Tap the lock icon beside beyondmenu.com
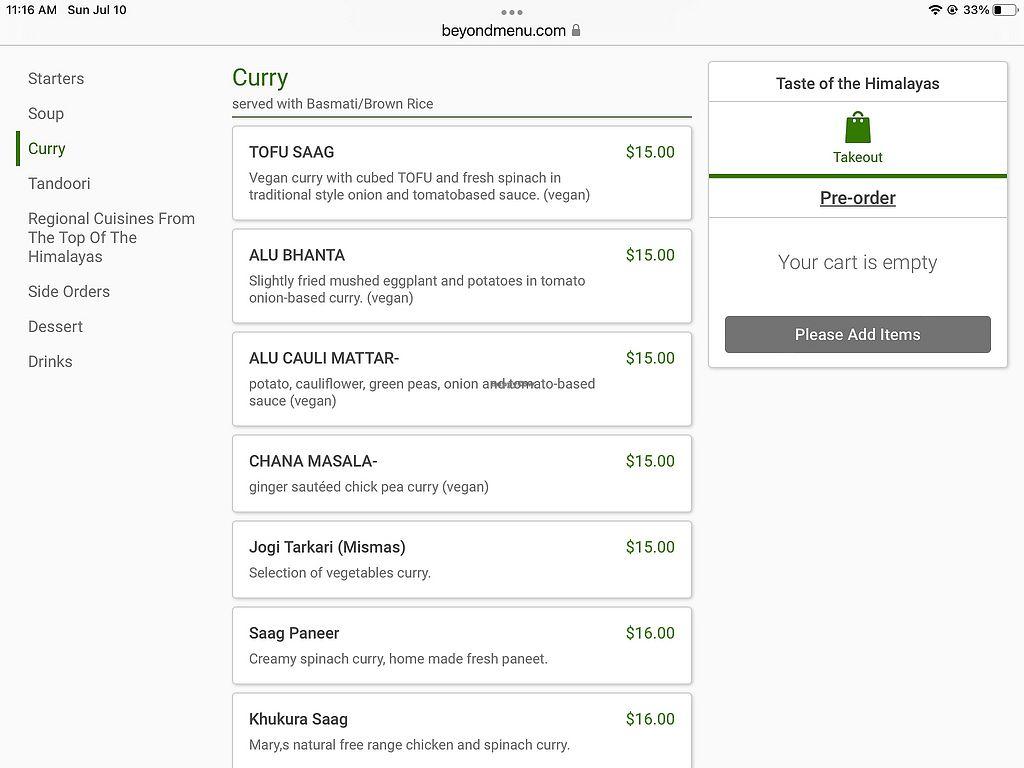 576,31
